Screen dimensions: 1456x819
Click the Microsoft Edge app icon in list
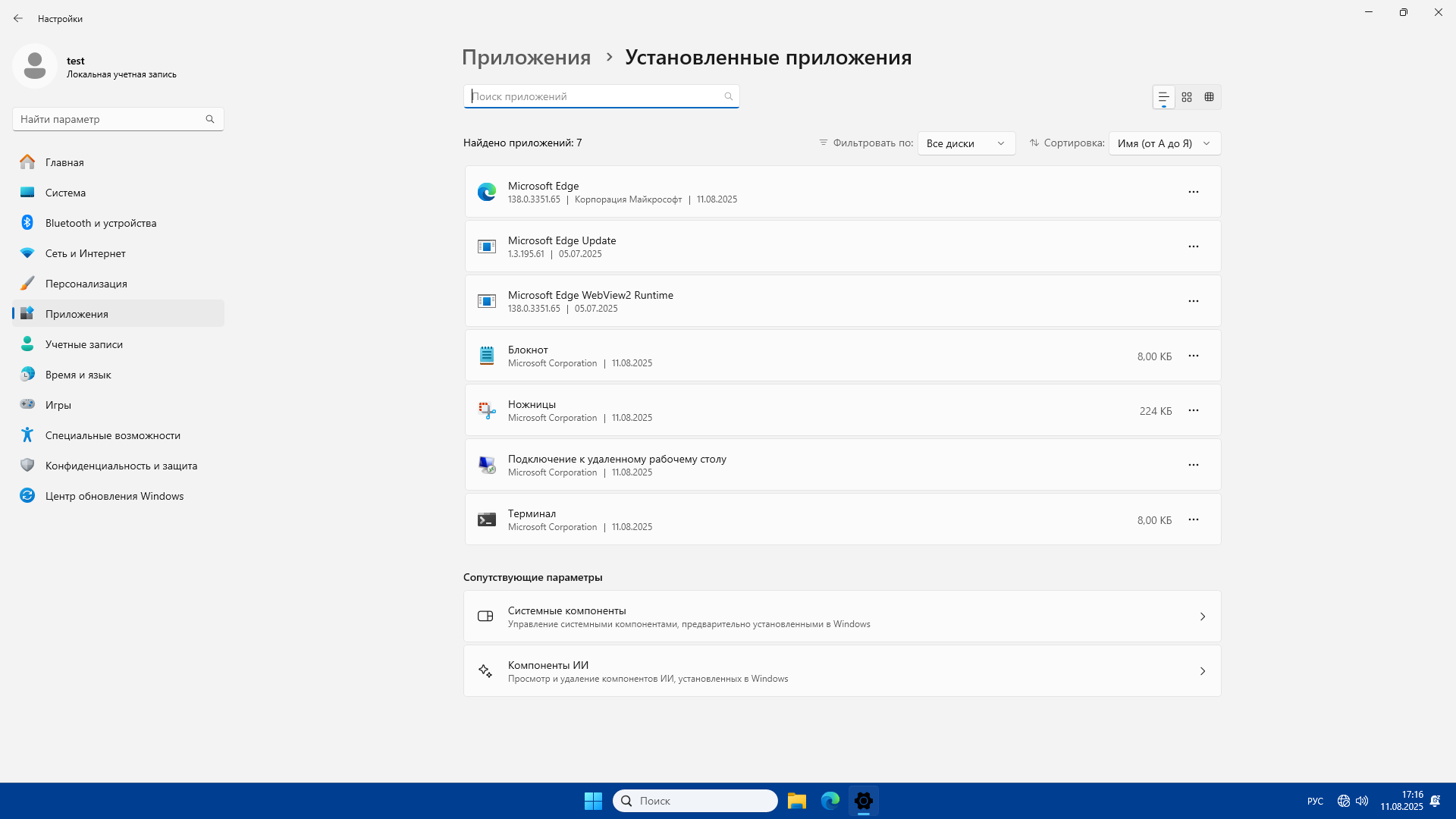(487, 192)
